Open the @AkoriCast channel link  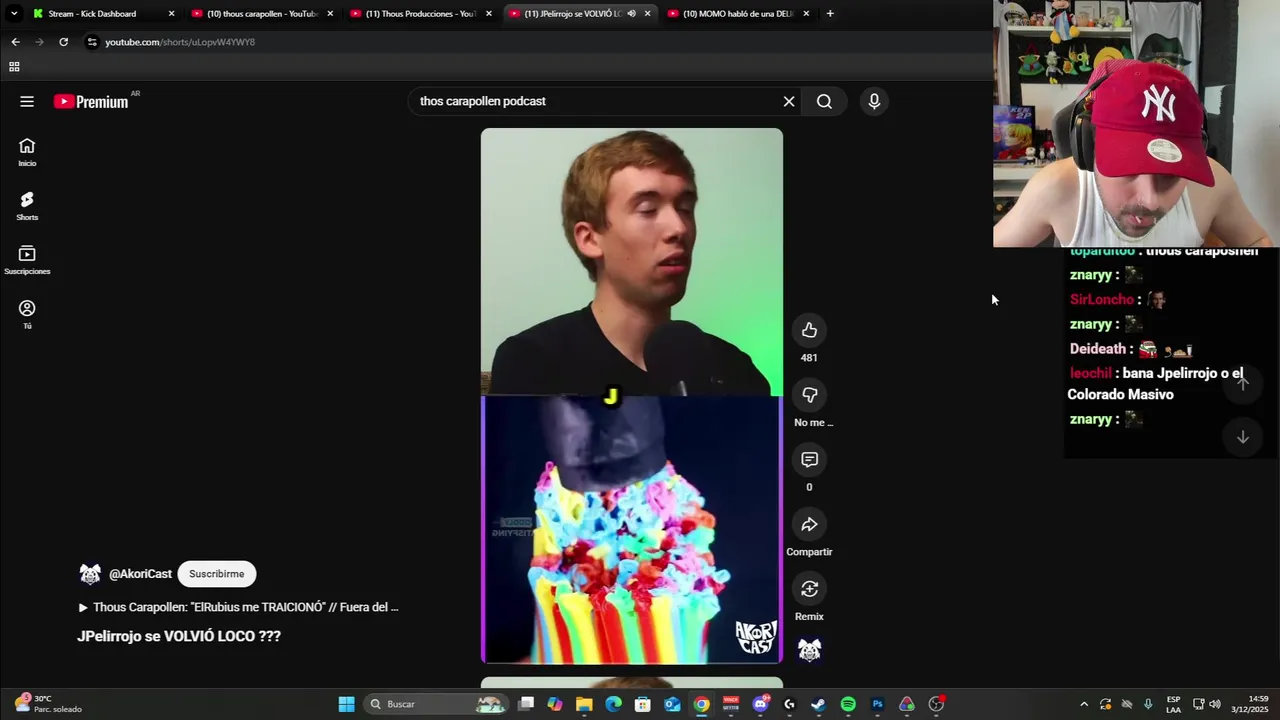click(x=140, y=574)
